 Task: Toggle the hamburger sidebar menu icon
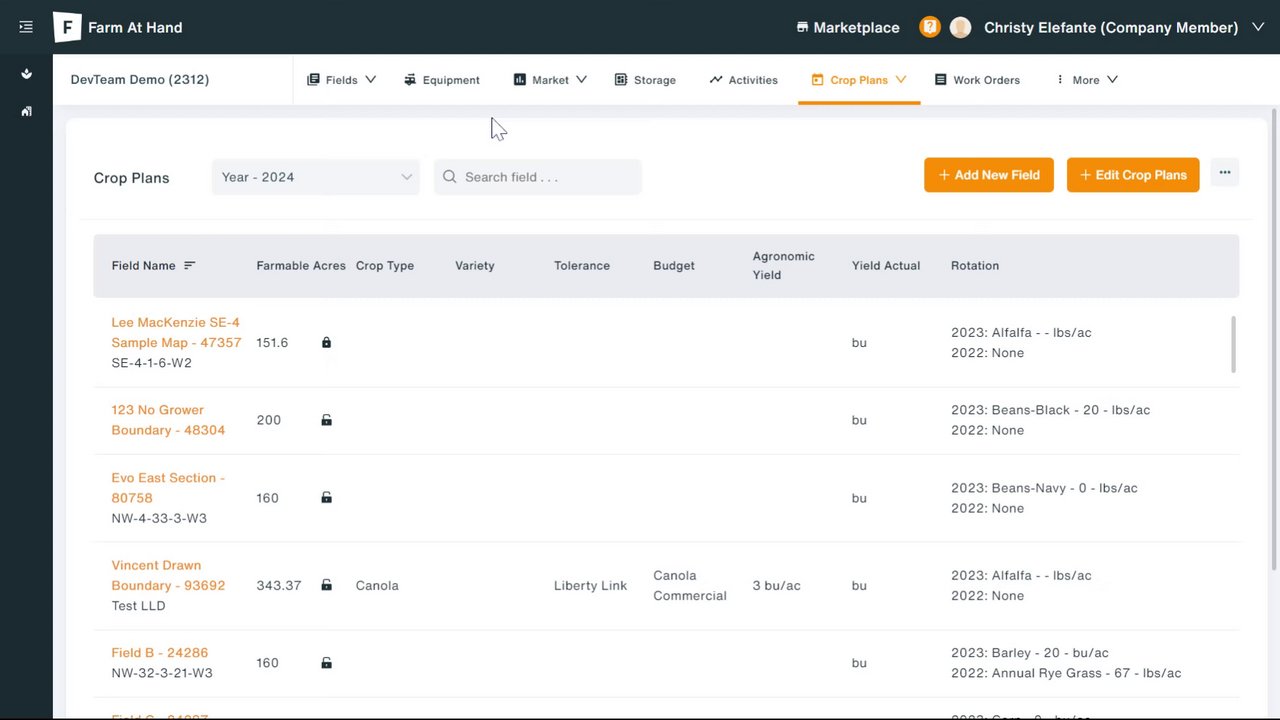pyautogui.click(x=26, y=27)
